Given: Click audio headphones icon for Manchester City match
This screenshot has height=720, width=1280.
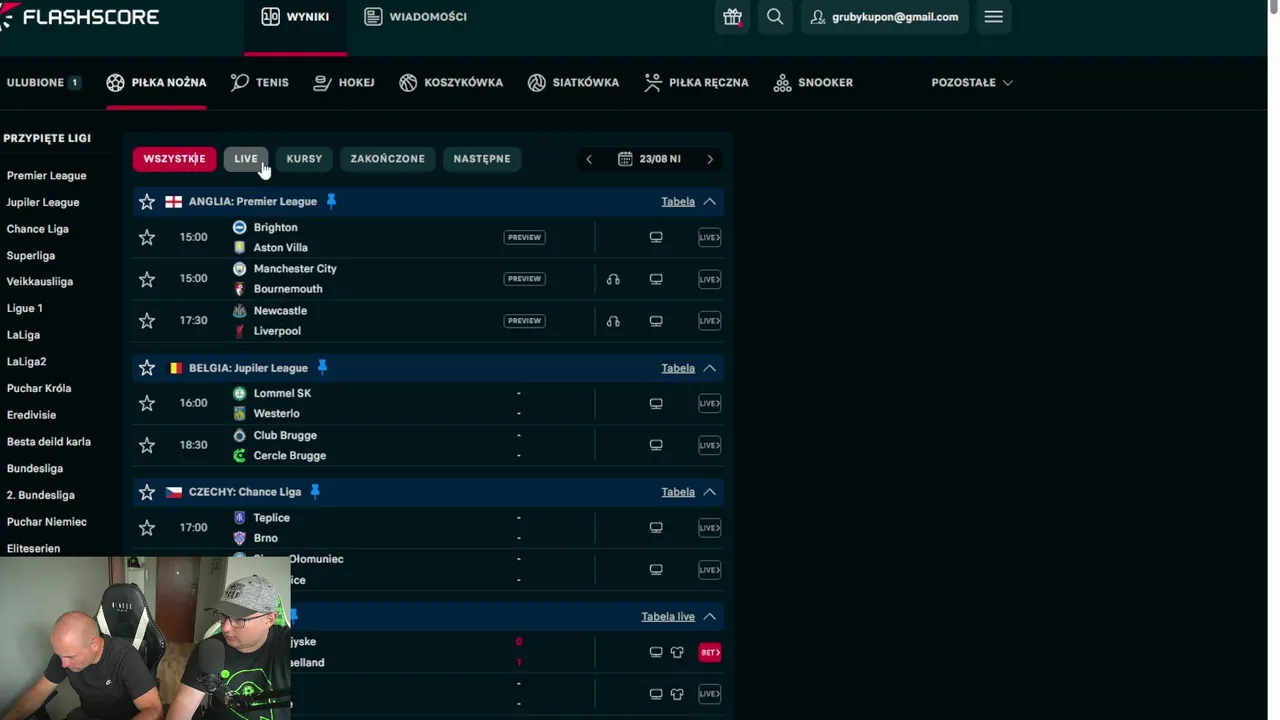Looking at the screenshot, I should (613, 279).
